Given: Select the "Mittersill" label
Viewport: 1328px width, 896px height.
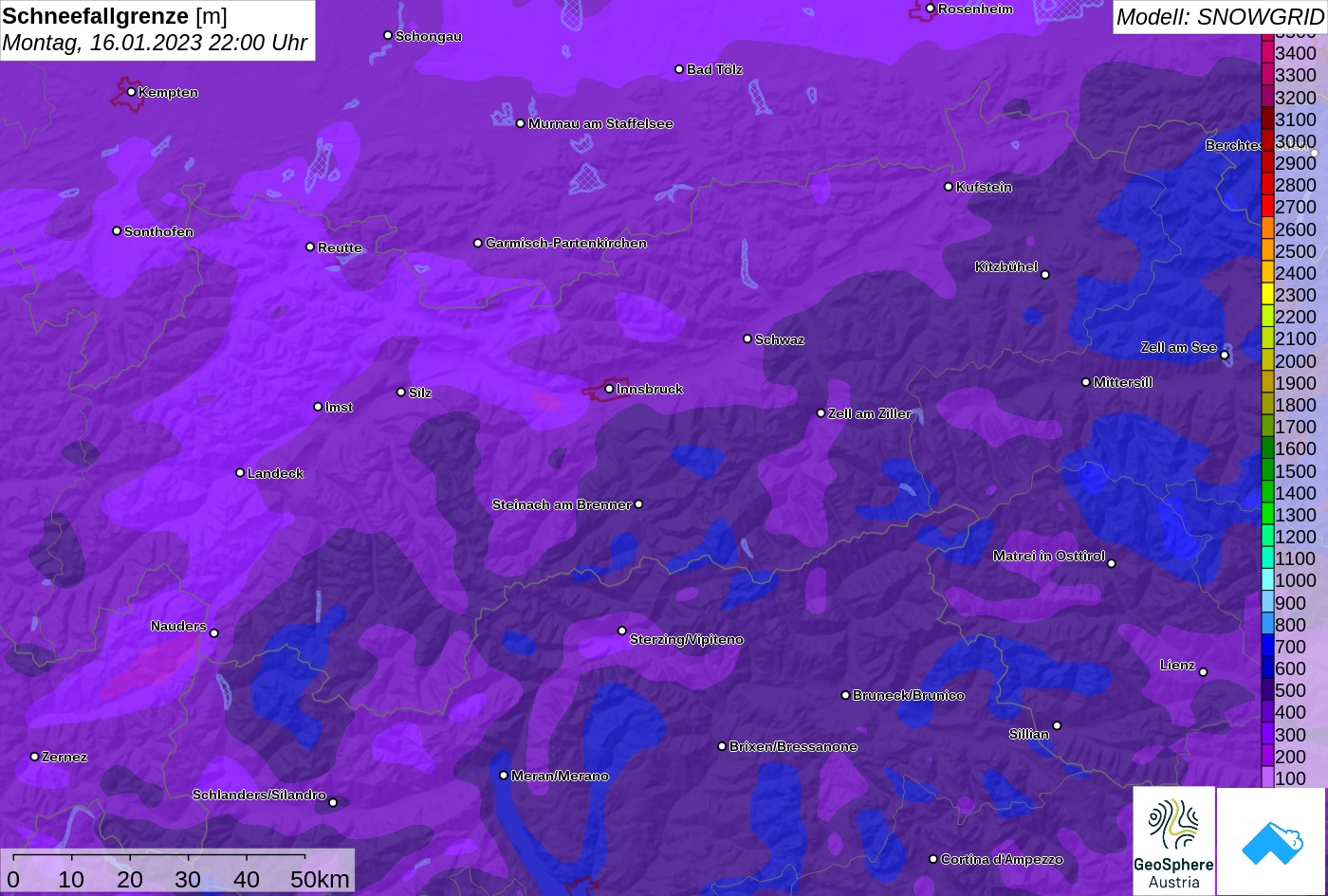Looking at the screenshot, I should [1123, 382].
